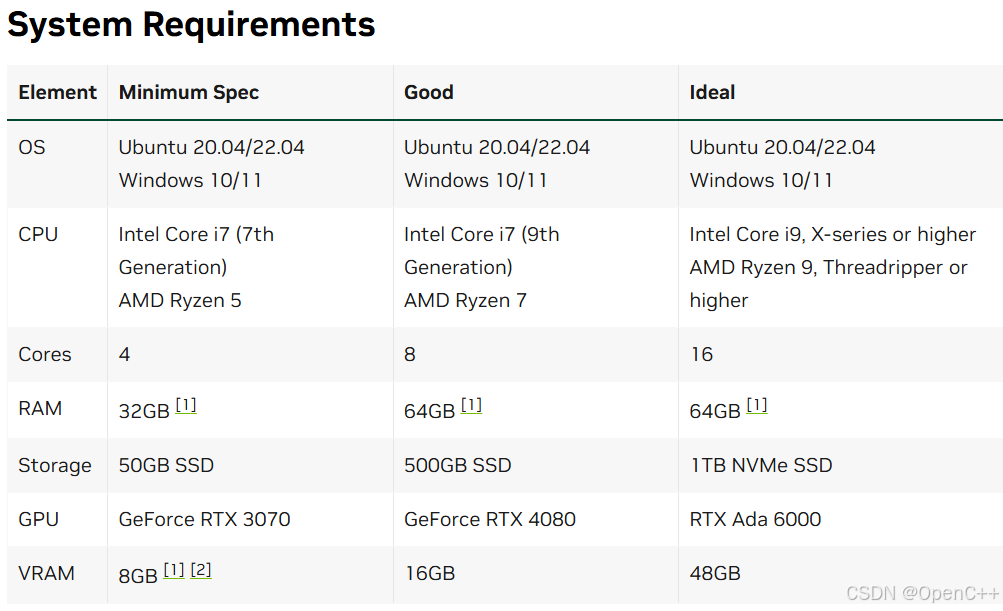
Task: Click Intel Core i9, X-series or higher text
Action: click(833, 234)
